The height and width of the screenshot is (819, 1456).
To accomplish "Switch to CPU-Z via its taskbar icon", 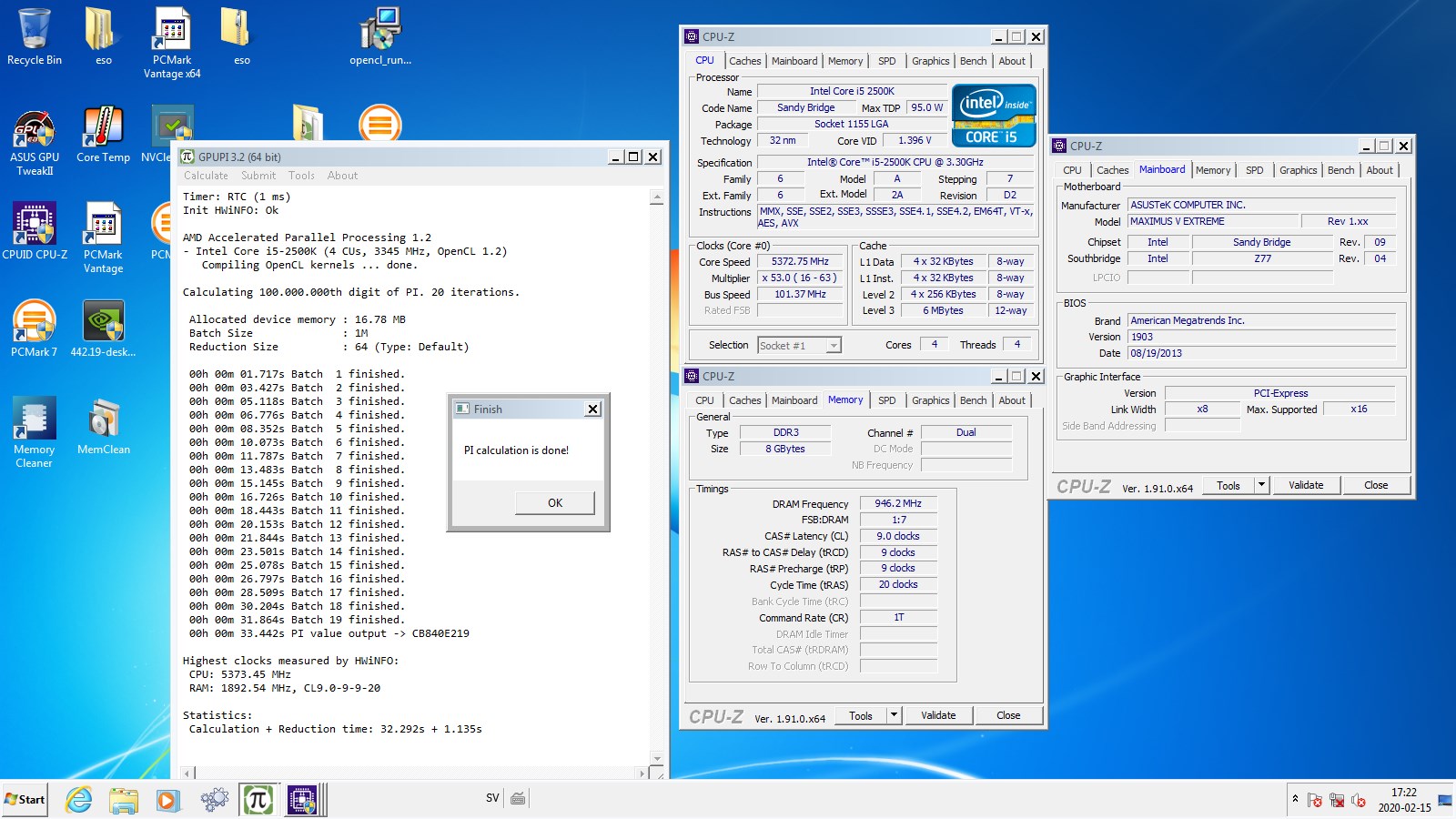I will [303, 800].
